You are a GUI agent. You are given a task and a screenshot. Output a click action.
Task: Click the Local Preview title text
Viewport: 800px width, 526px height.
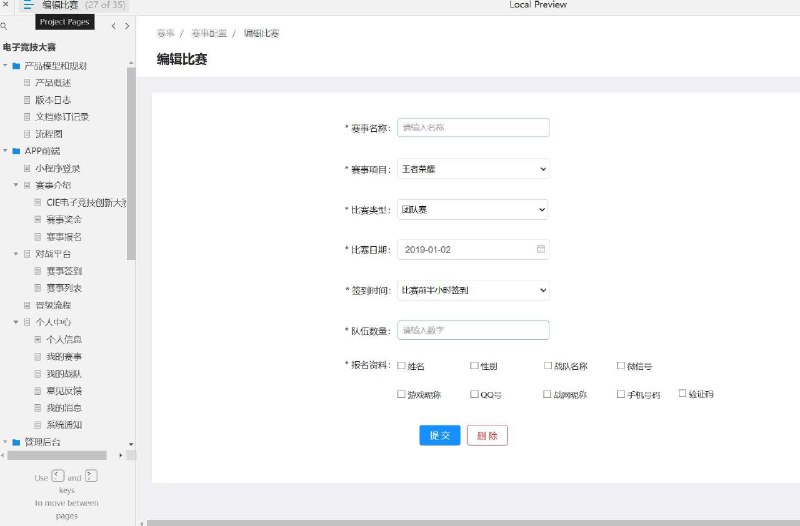coord(538,5)
